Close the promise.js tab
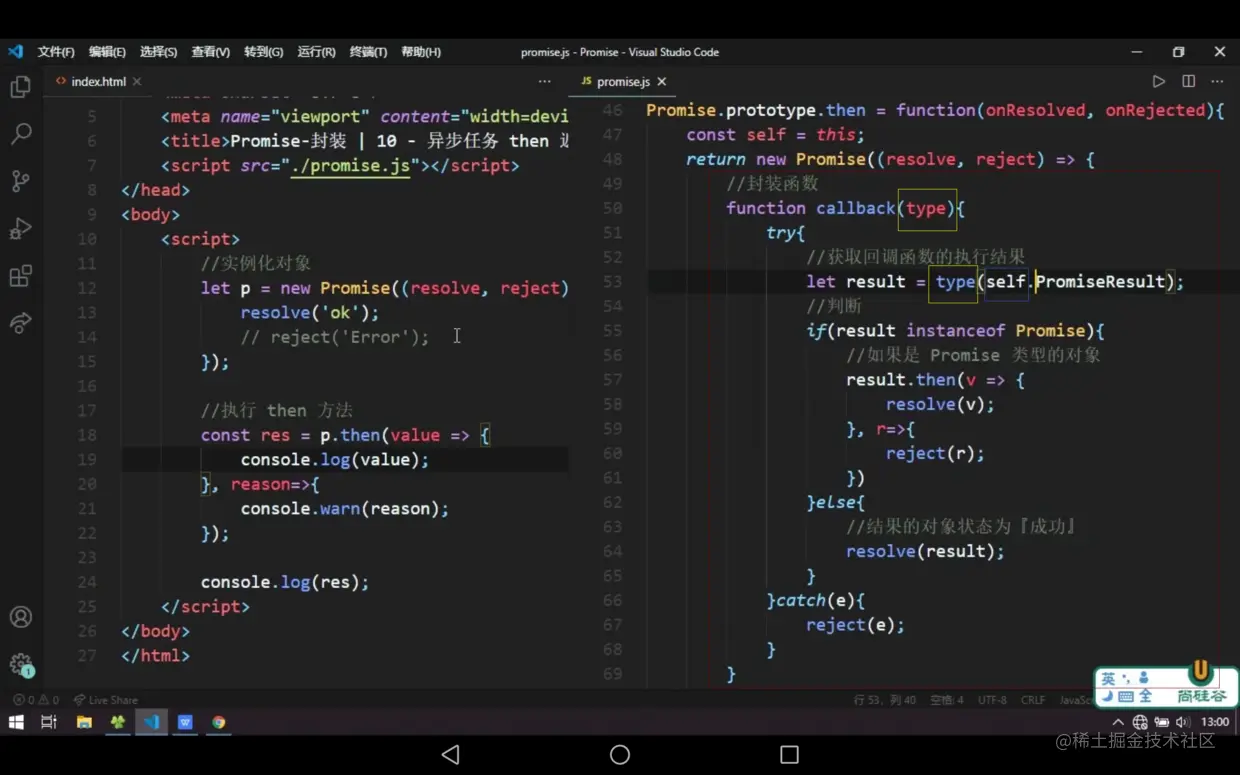The width and height of the screenshot is (1240, 775). 661,82
